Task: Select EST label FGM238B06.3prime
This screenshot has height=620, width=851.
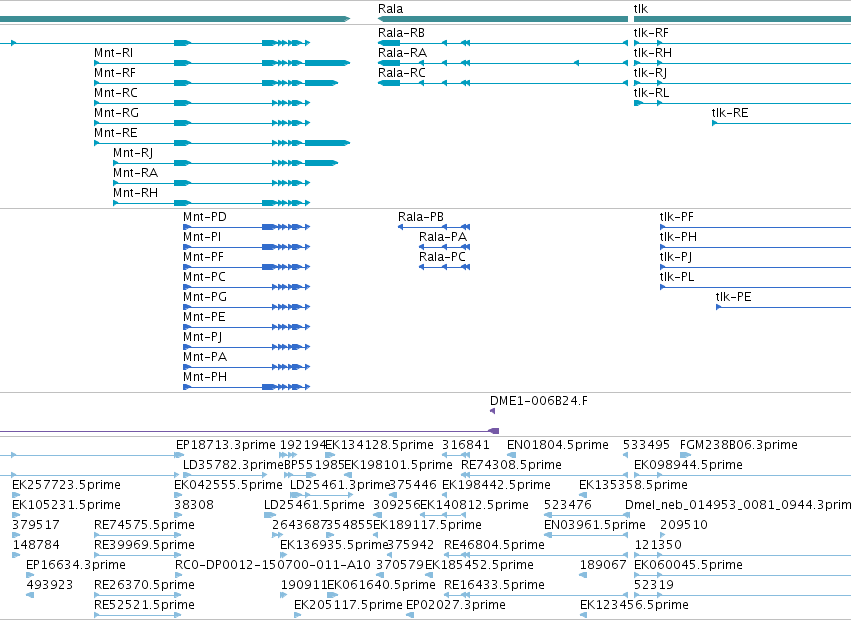Action: [x=739, y=445]
